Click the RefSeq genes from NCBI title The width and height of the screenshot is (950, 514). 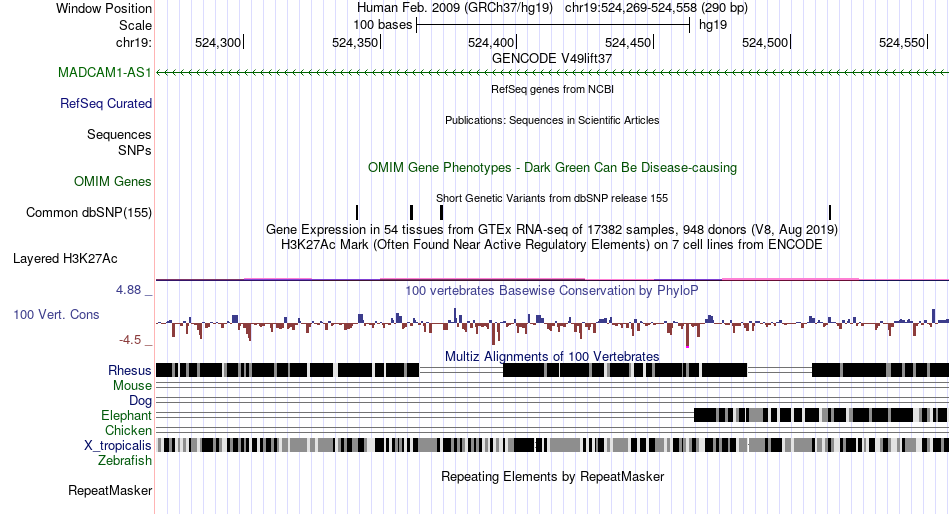pos(553,89)
